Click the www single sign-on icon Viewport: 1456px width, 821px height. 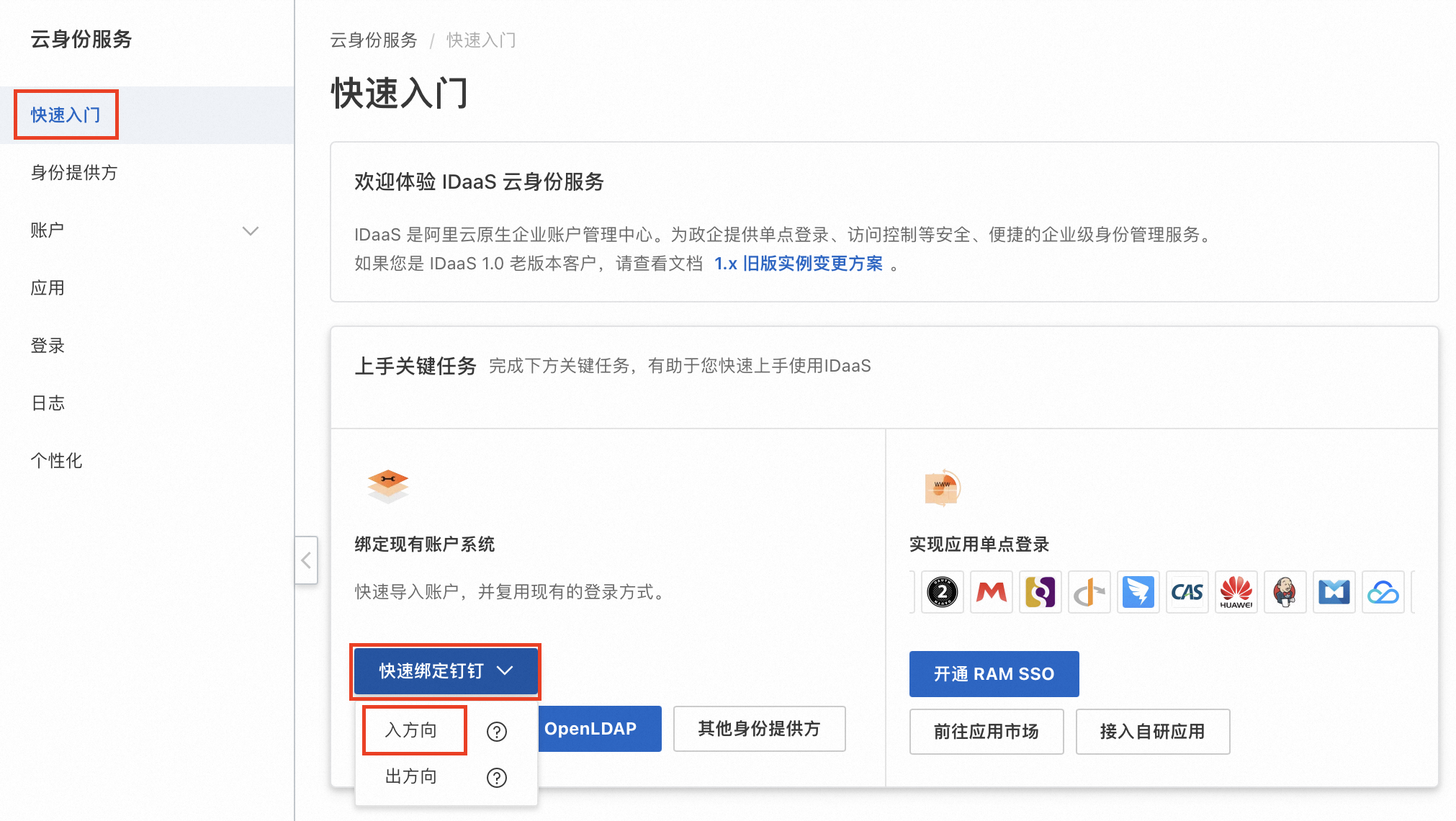tap(943, 488)
